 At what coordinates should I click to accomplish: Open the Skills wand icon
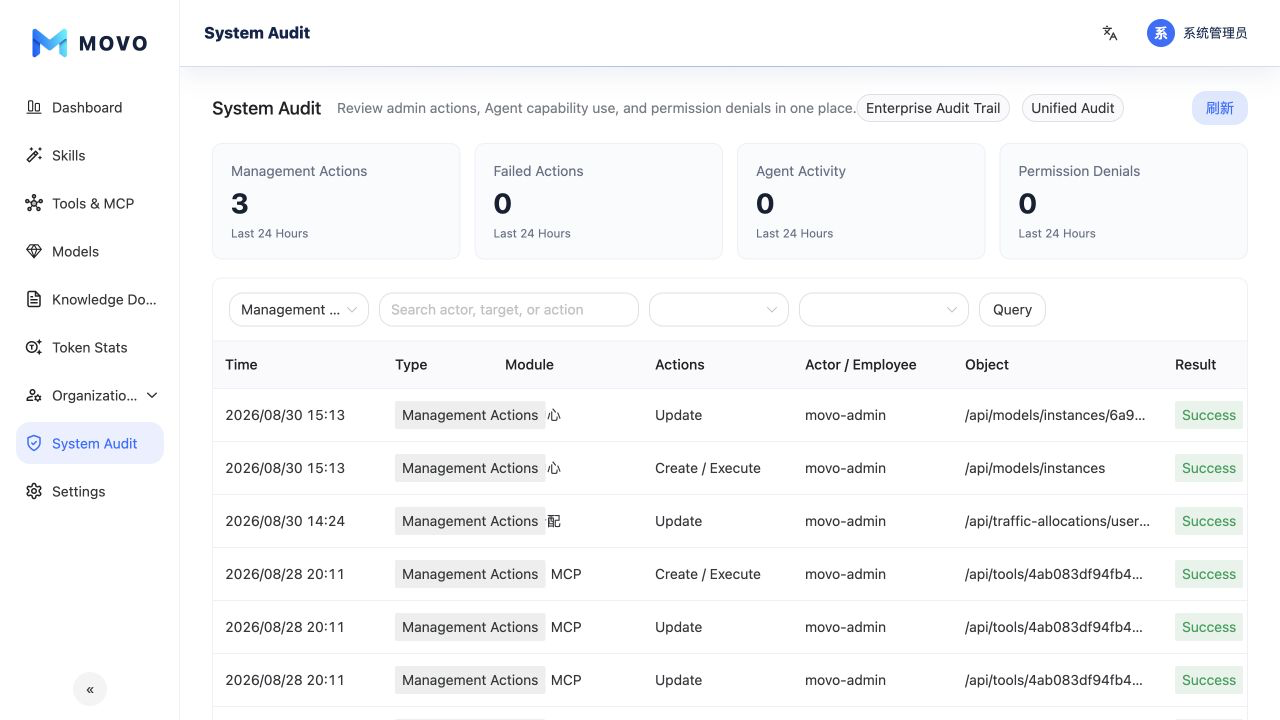[x=34, y=155]
